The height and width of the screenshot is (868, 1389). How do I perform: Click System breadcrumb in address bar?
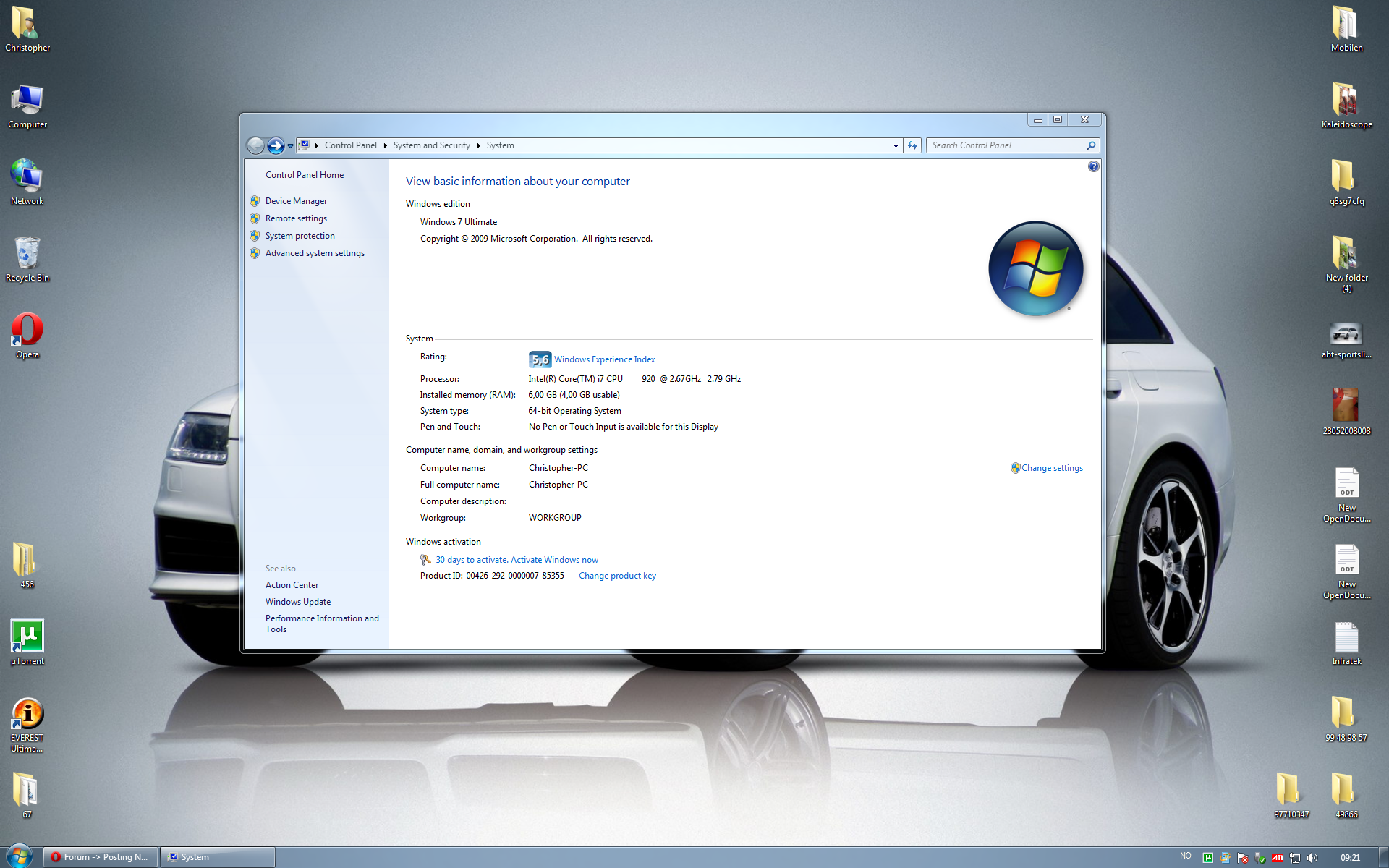coord(500,145)
